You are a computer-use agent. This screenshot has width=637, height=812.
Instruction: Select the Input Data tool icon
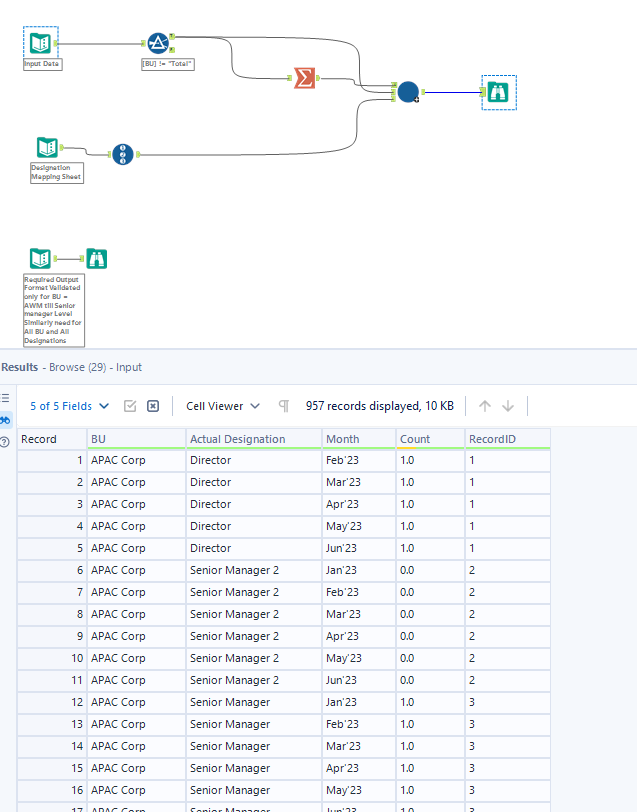click(x=40, y=43)
